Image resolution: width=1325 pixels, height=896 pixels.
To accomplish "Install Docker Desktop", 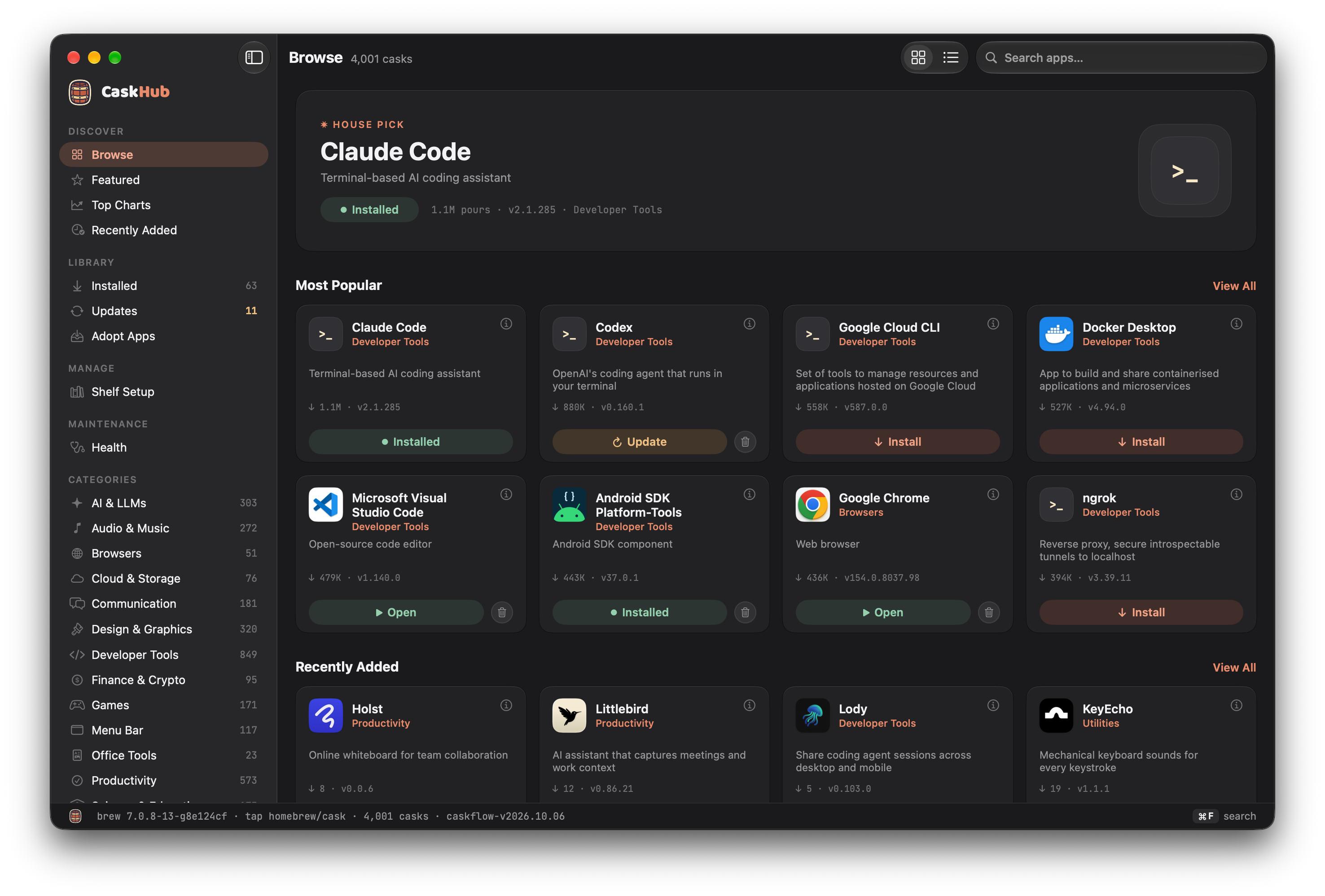I will point(1141,441).
